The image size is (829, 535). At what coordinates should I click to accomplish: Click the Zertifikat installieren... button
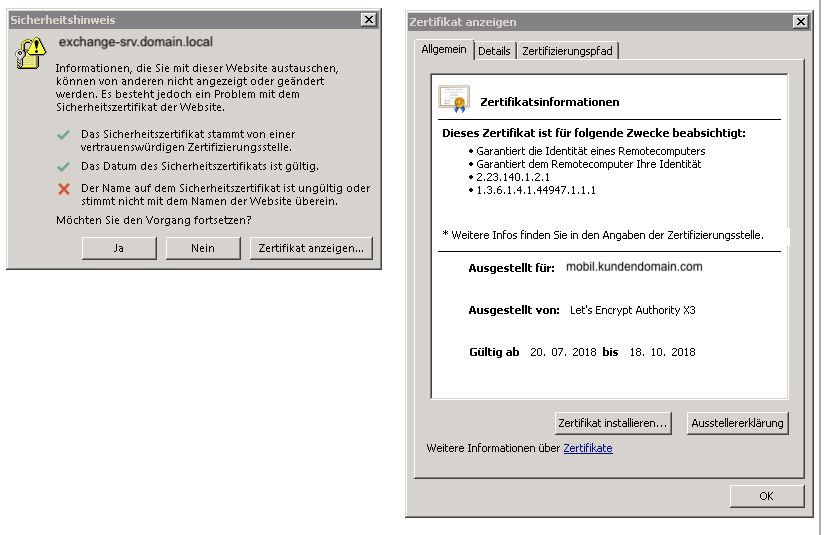613,423
